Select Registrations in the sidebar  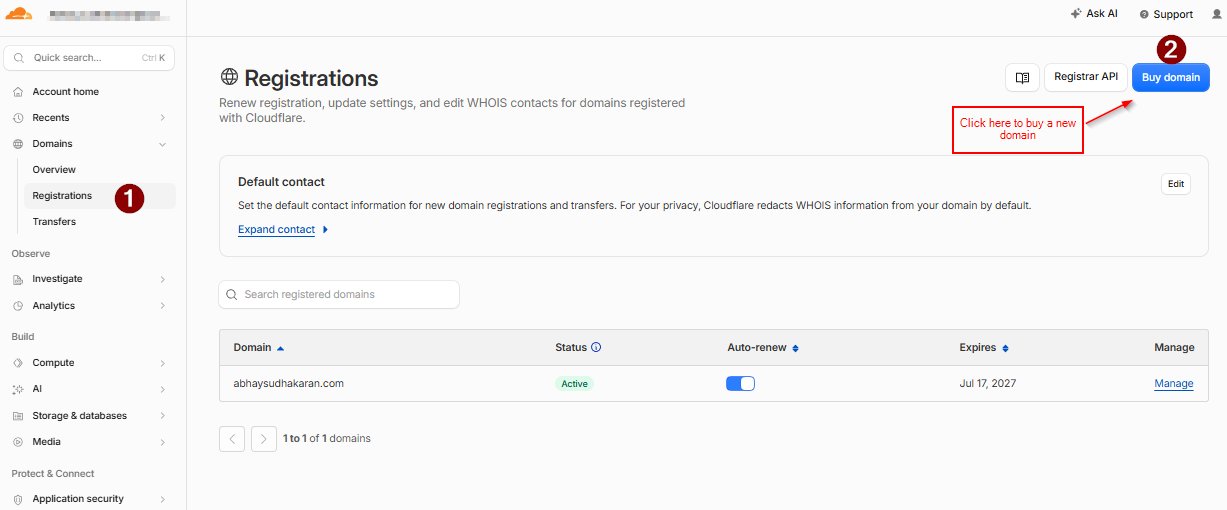(99, 196)
